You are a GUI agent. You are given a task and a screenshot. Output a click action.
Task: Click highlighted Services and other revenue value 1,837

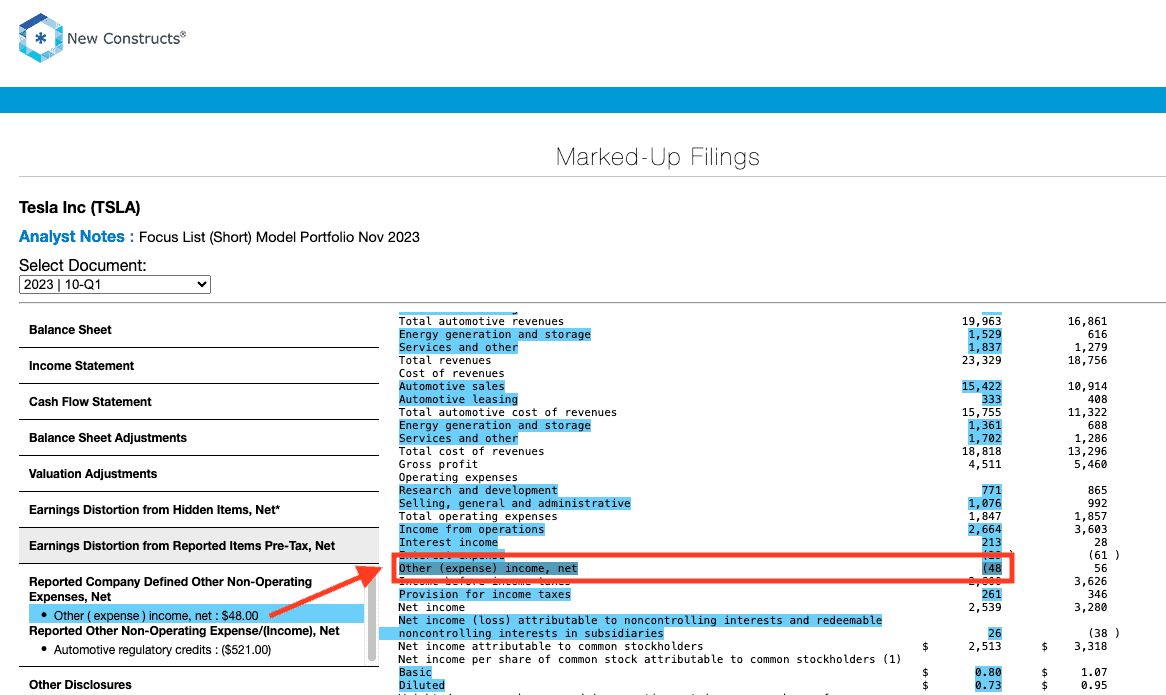point(985,347)
